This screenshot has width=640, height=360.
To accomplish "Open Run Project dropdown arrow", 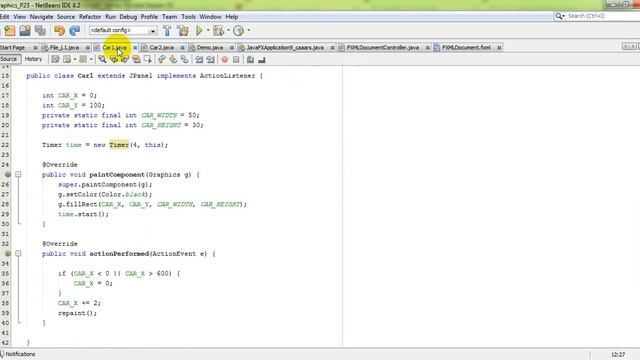I will (208, 31).
